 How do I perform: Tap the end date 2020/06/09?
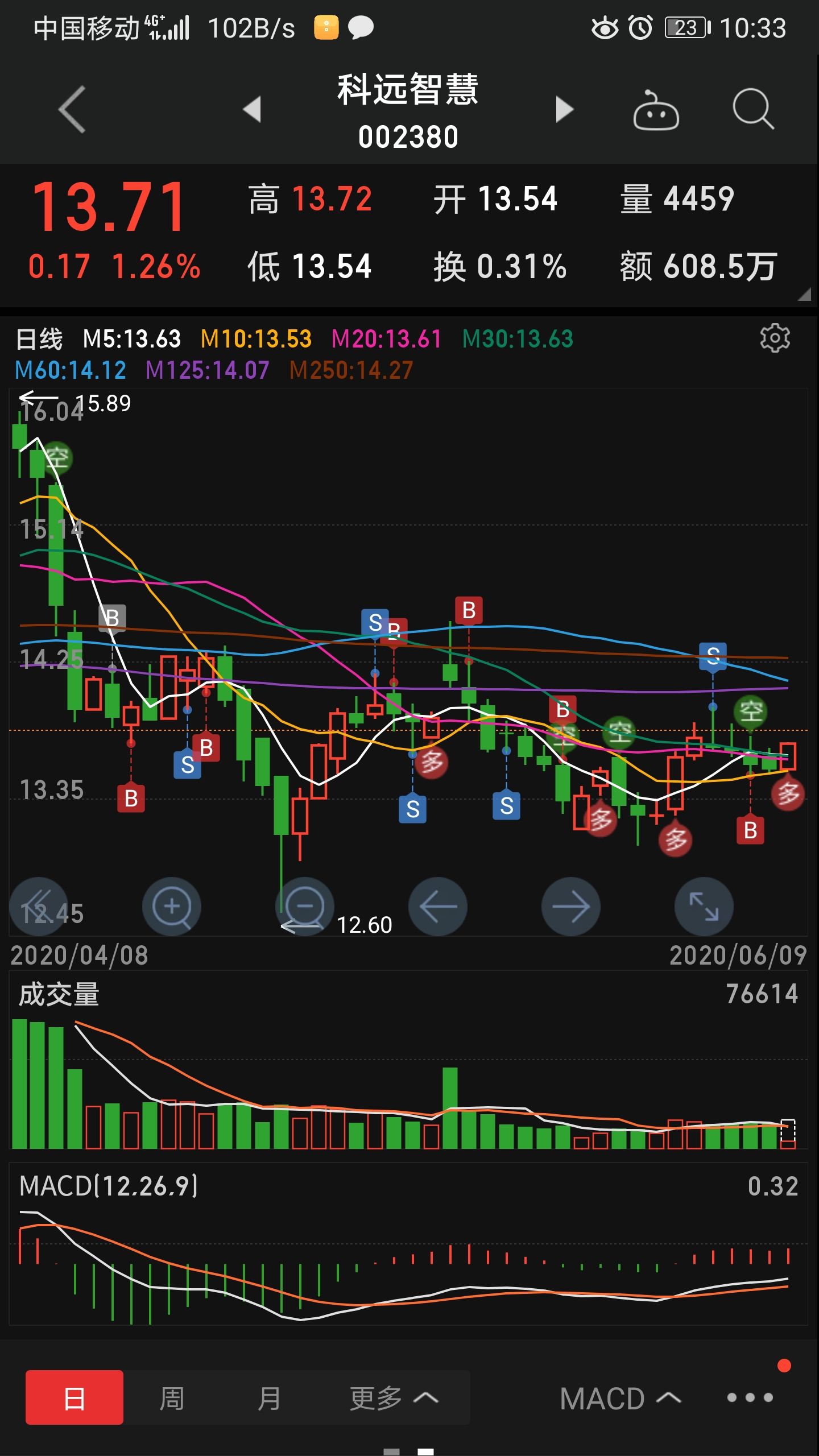point(738,955)
